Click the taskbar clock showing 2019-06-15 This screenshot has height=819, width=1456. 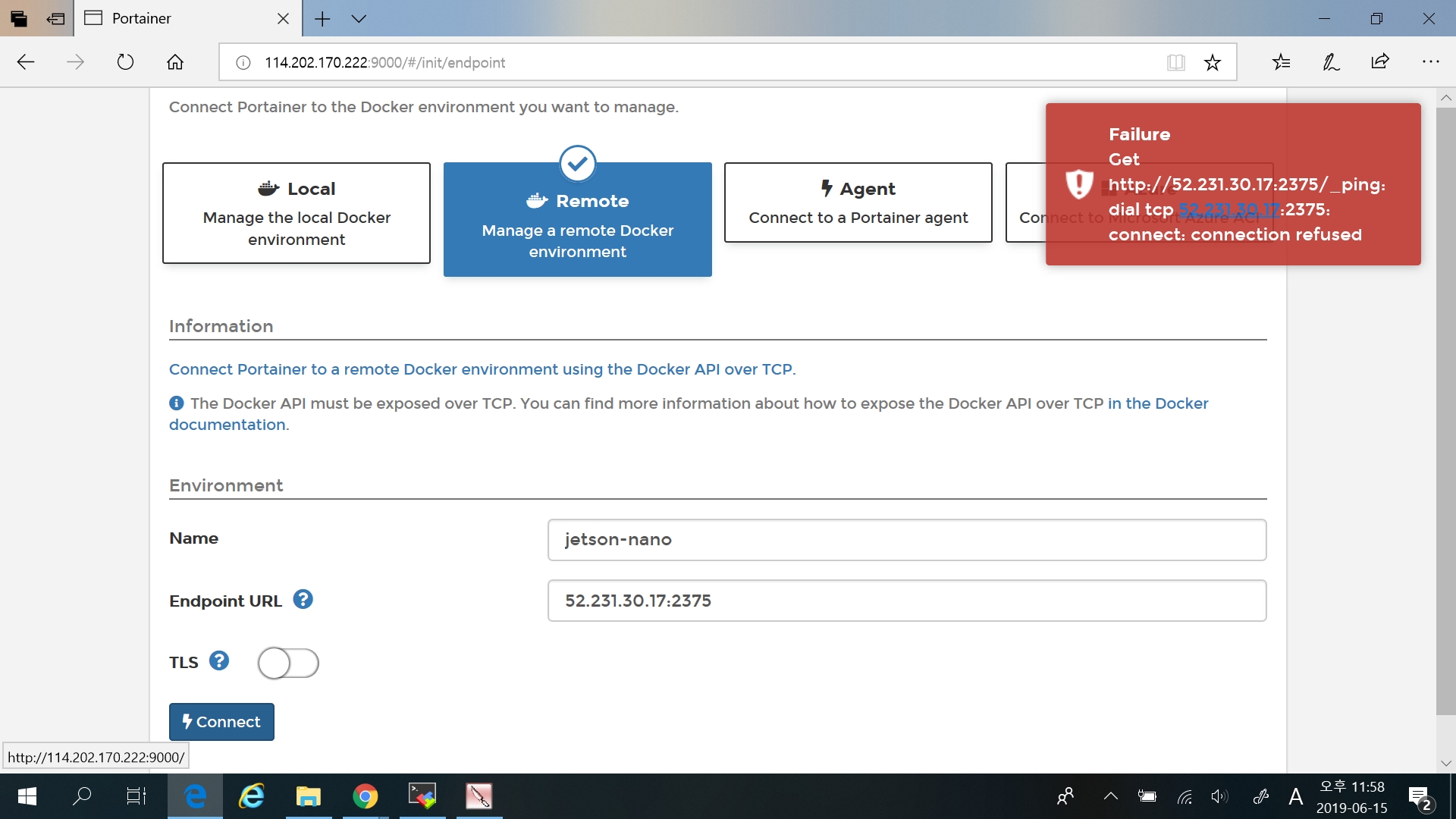(x=1352, y=797)
